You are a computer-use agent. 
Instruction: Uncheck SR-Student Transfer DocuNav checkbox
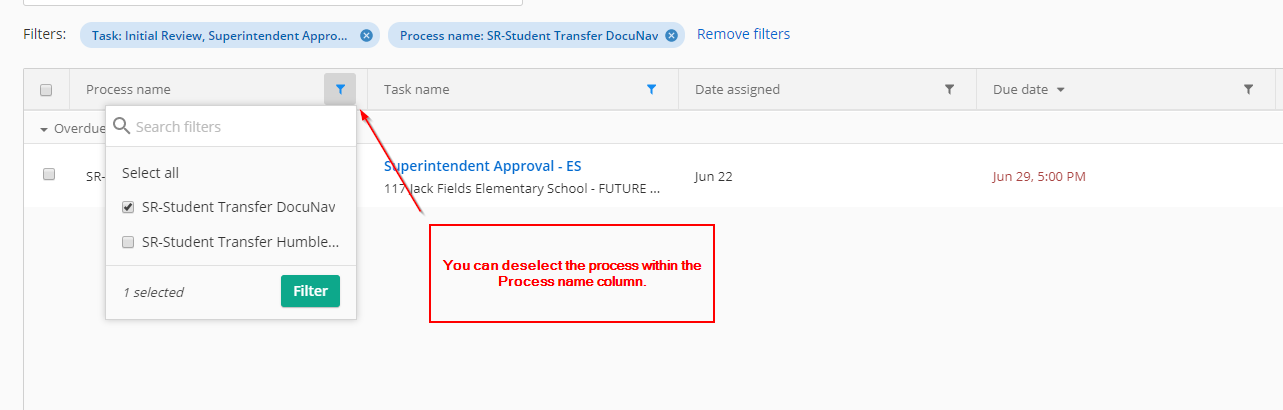pyautogui.click(x=128, y=207)
